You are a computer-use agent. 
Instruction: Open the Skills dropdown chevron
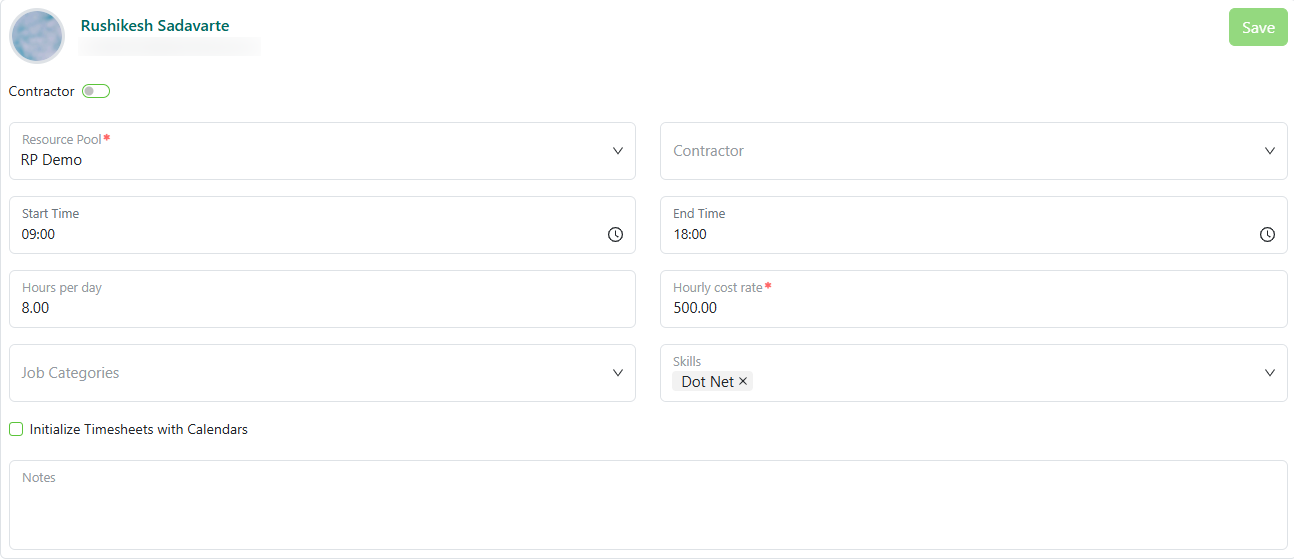click(1269, 373)
